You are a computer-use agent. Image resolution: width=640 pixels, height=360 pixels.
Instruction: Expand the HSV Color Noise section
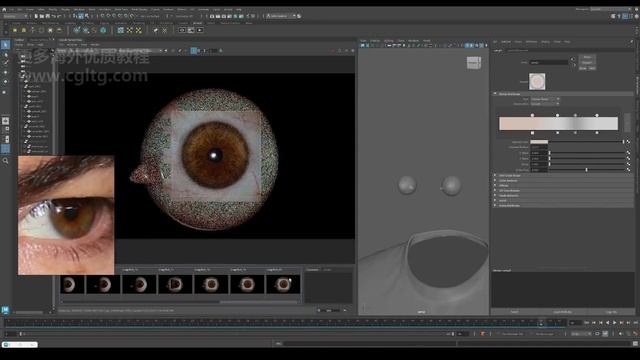(563, 176)
